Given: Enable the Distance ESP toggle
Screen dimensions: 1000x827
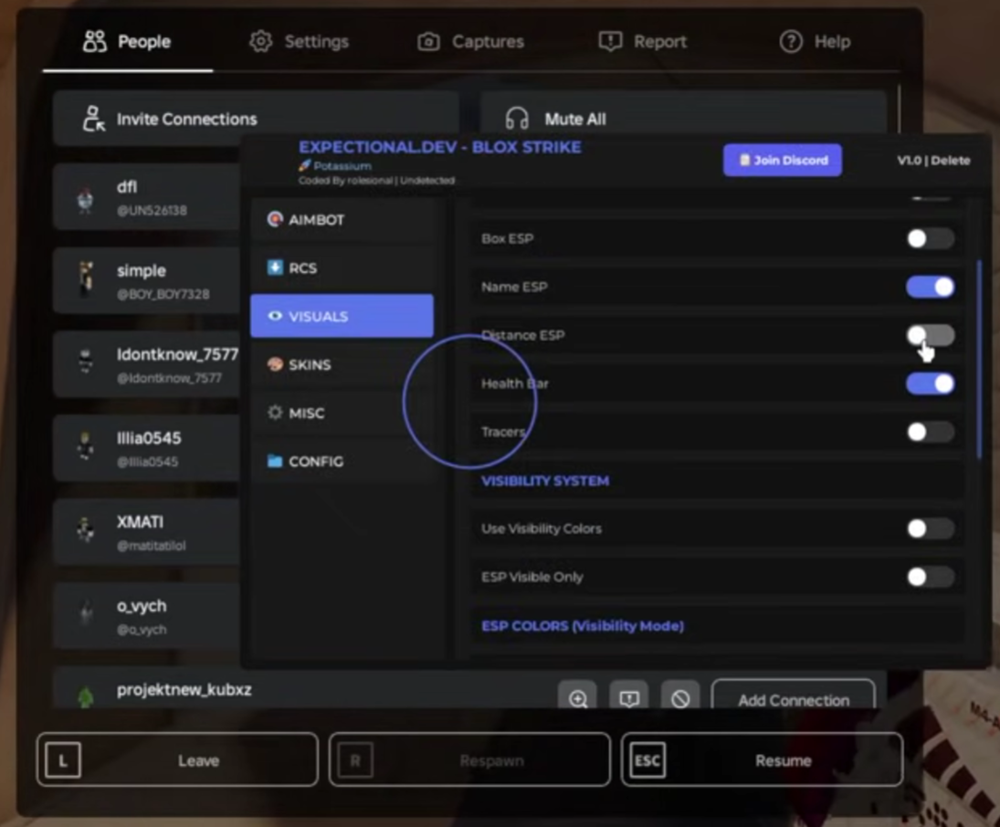Looking at the screenshot, I should [929, 335].
